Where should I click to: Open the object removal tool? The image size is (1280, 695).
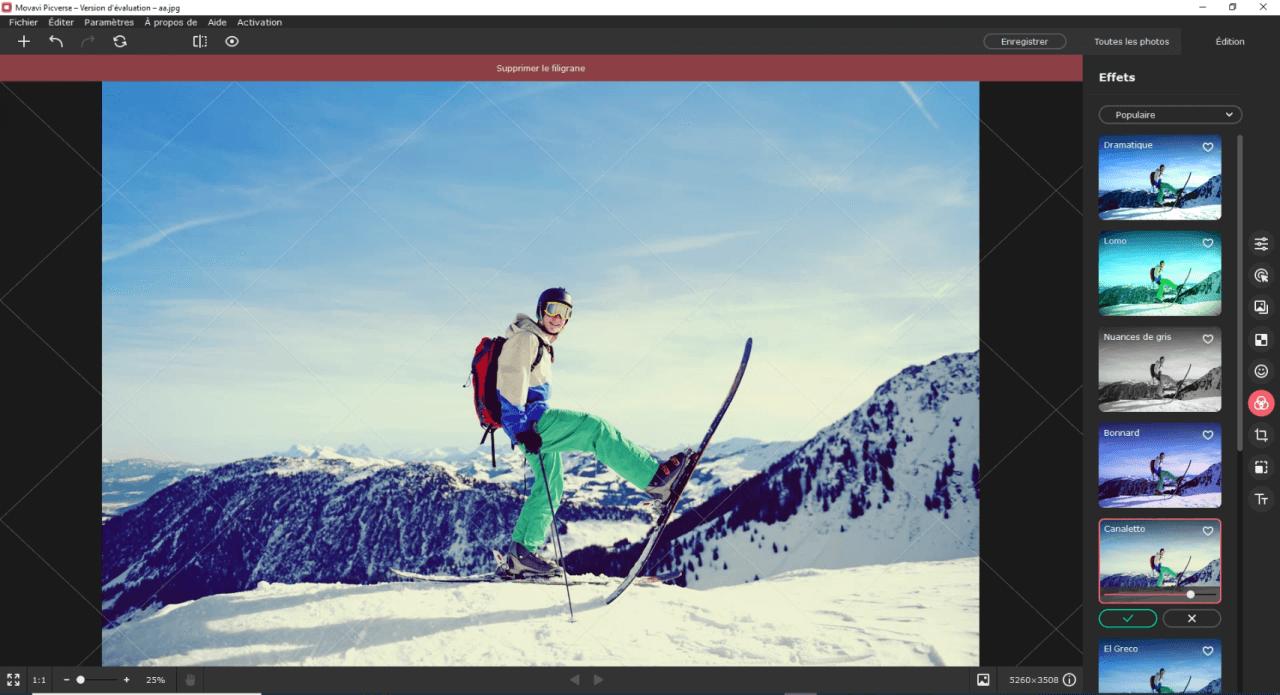click(1261, 276)
